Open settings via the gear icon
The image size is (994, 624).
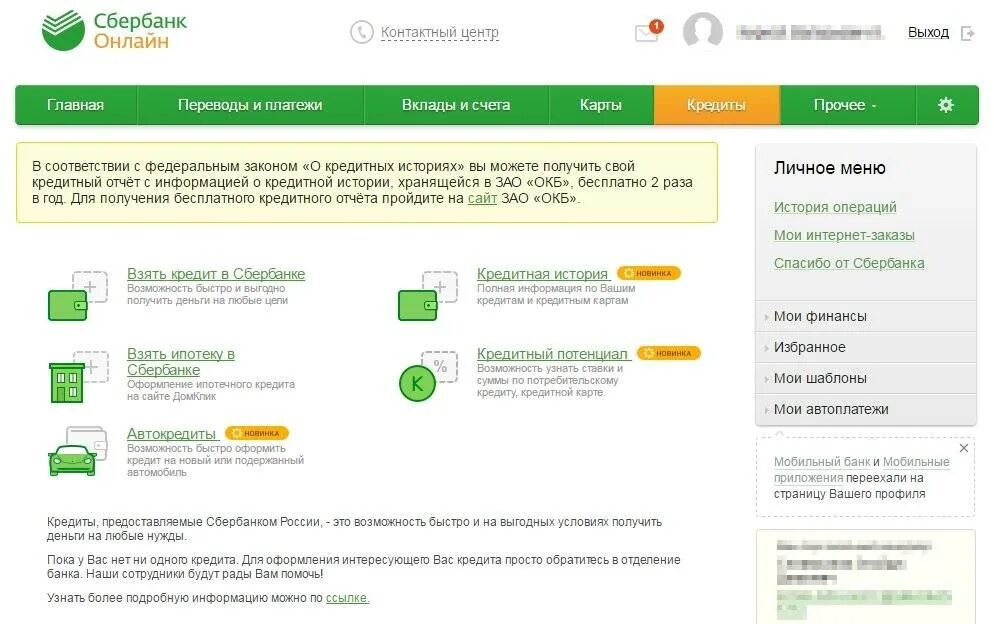pos(945,105)
